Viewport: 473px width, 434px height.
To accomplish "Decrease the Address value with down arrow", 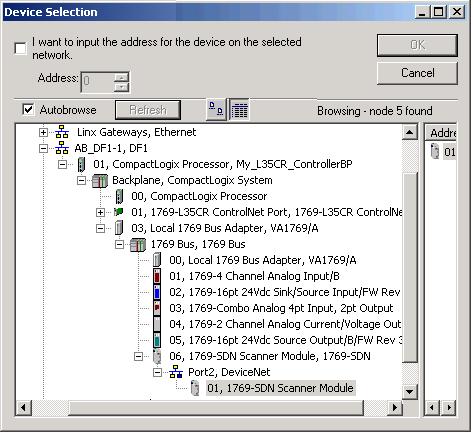I will pyautogui.click(x=121, y=87).
